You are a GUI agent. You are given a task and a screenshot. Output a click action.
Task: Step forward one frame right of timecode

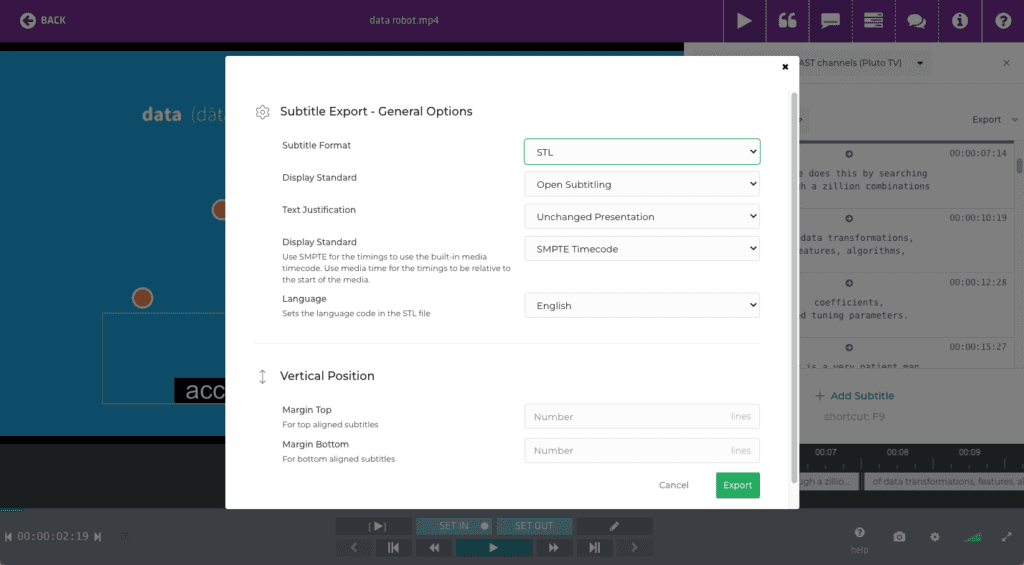tap(98, 537)
